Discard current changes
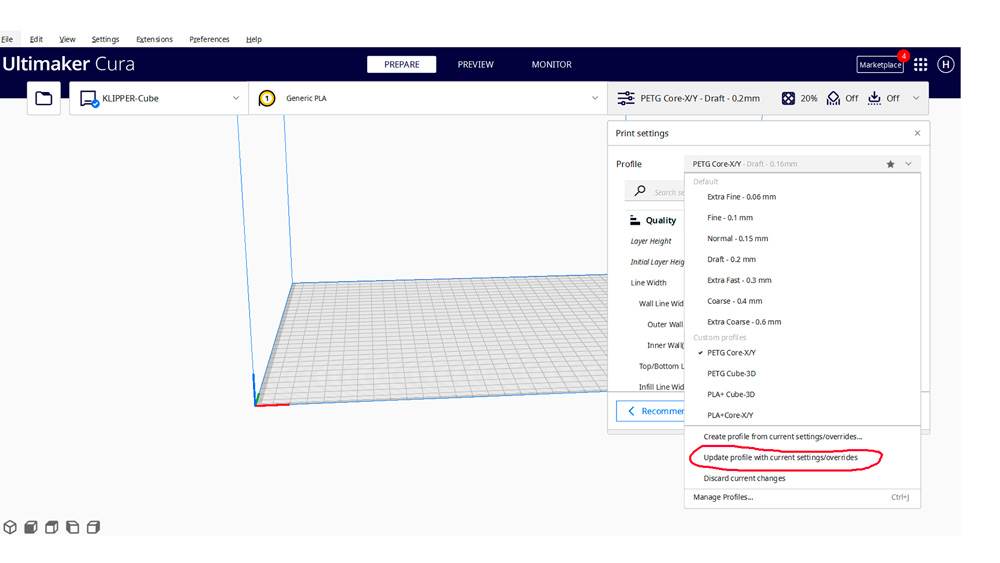This screenshot has height=563, width=1000. tap(802, 478)
